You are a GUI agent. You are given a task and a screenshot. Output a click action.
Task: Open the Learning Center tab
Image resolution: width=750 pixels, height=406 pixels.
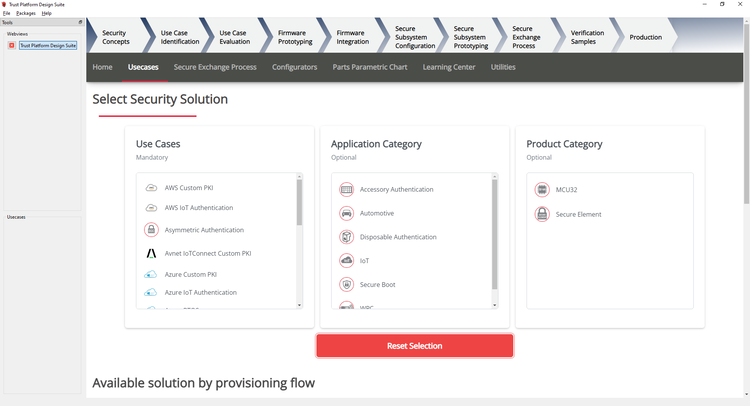click(x=449, y=67)
